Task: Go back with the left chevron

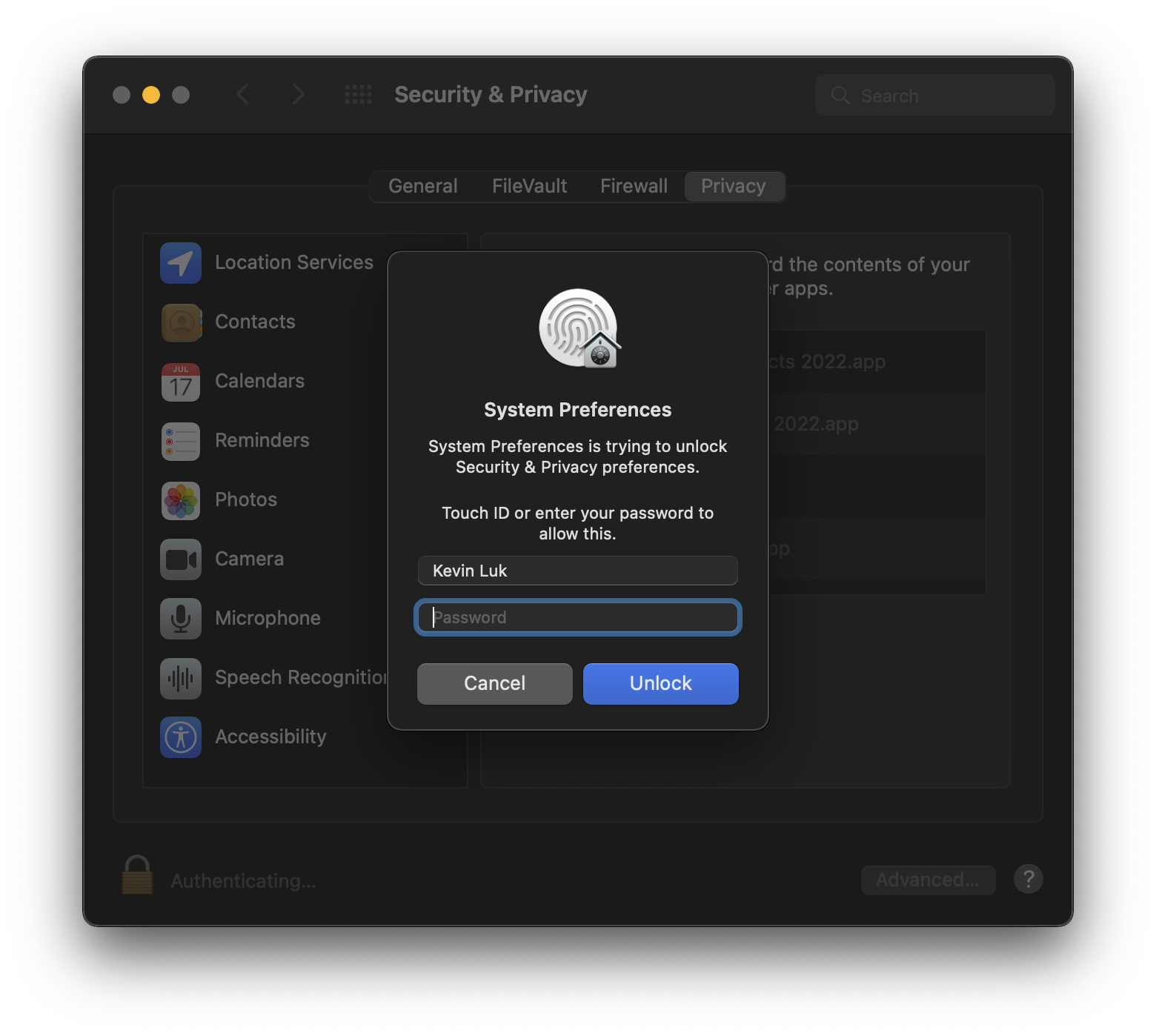Action: click(x=242, y=95)
